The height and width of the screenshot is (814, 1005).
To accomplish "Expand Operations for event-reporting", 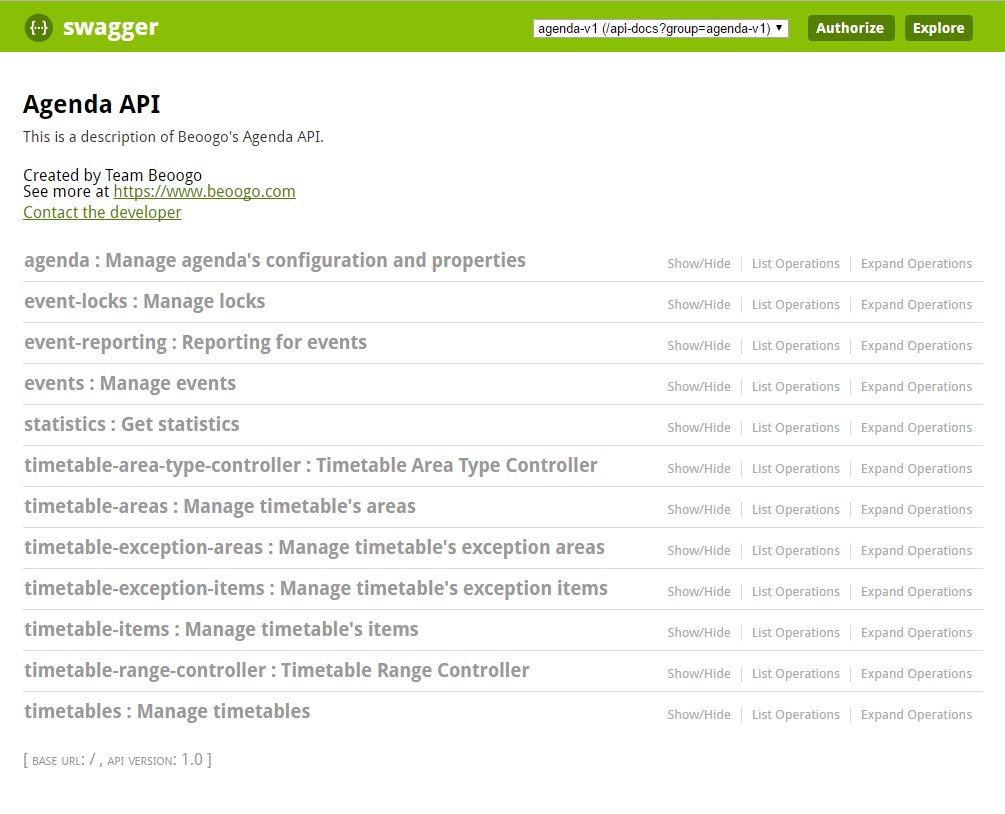I will point(917,345).
